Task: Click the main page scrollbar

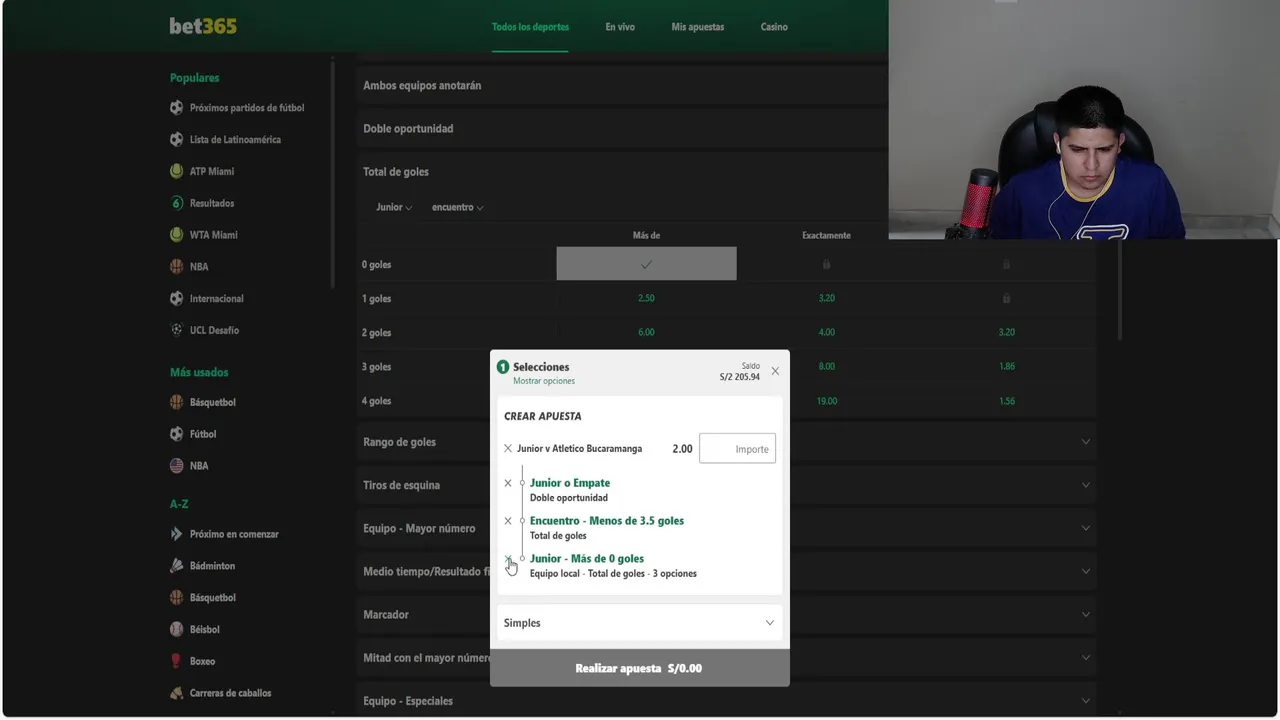Action: pyautogui.click(x=1119, y=290)
